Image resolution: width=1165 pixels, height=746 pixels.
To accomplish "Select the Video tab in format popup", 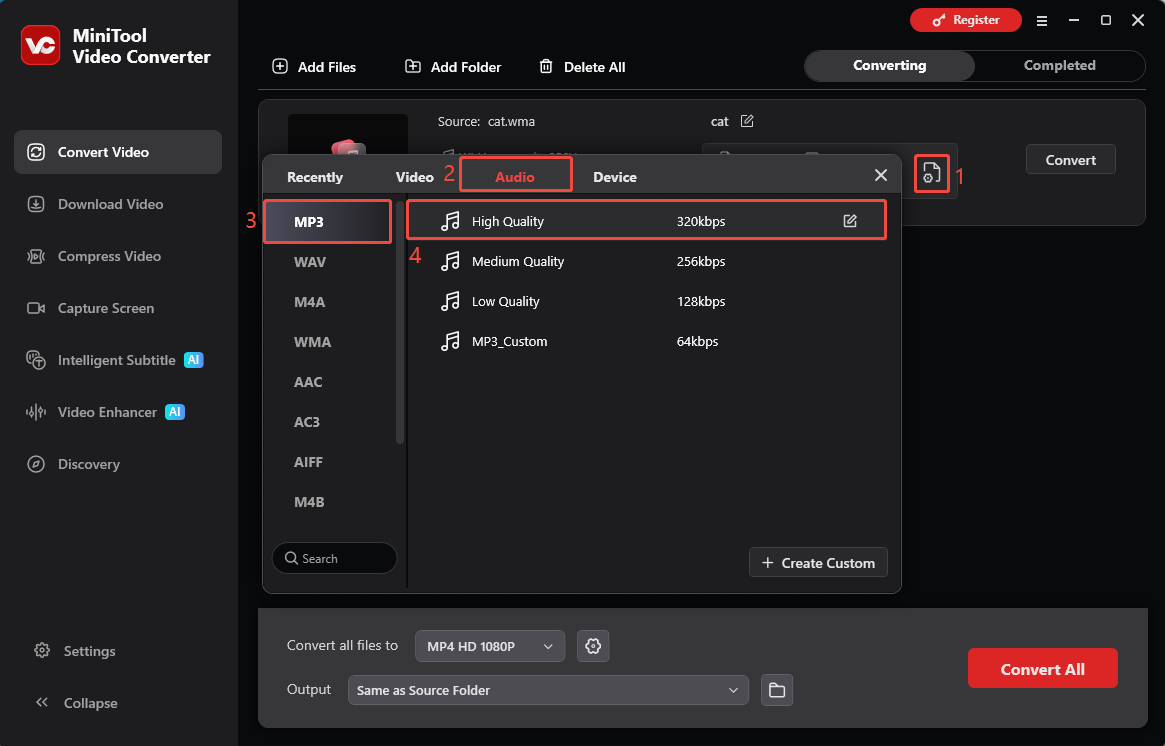I will tap(415, 177).
